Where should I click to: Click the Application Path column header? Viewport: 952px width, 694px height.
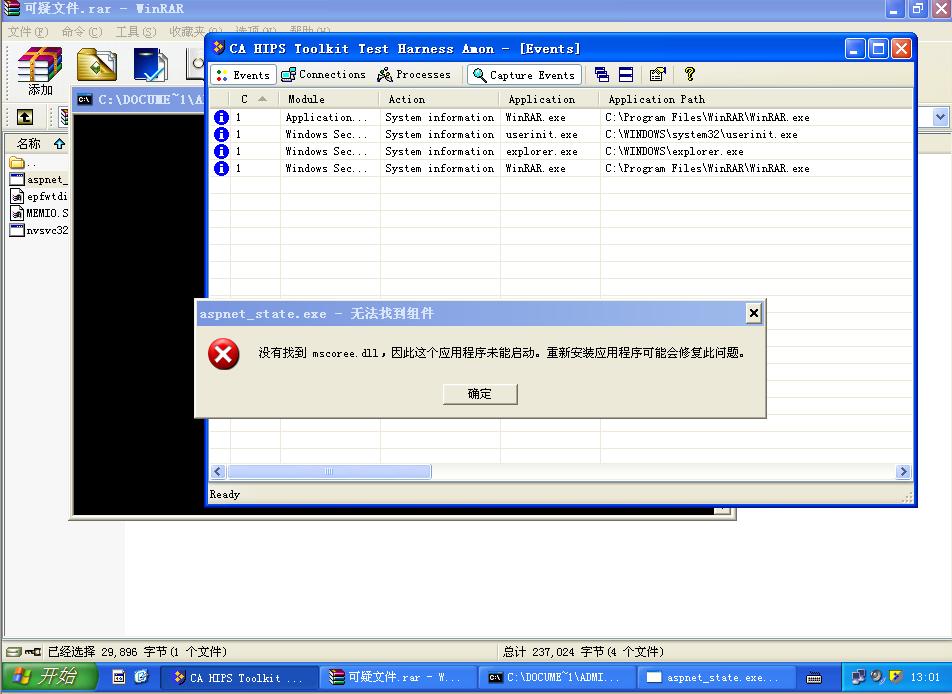pyautogui.click(x=756, y=99)
